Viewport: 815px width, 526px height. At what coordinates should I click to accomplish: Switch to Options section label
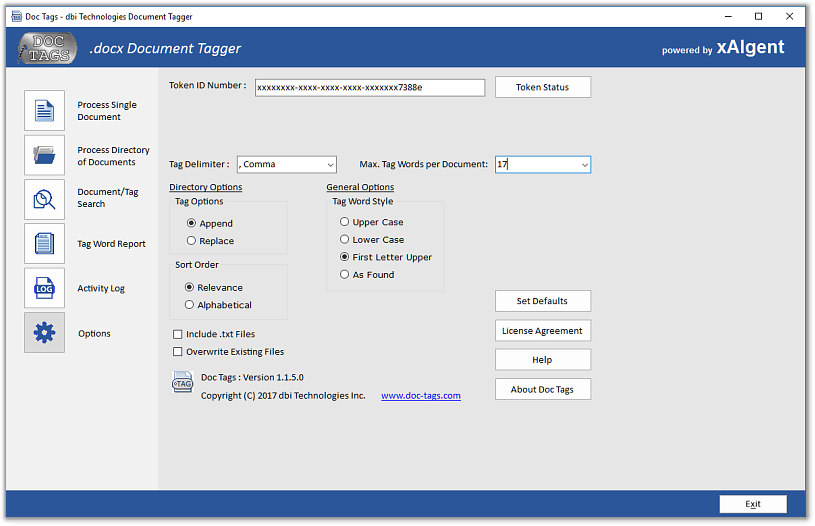[x=94, y=333]
